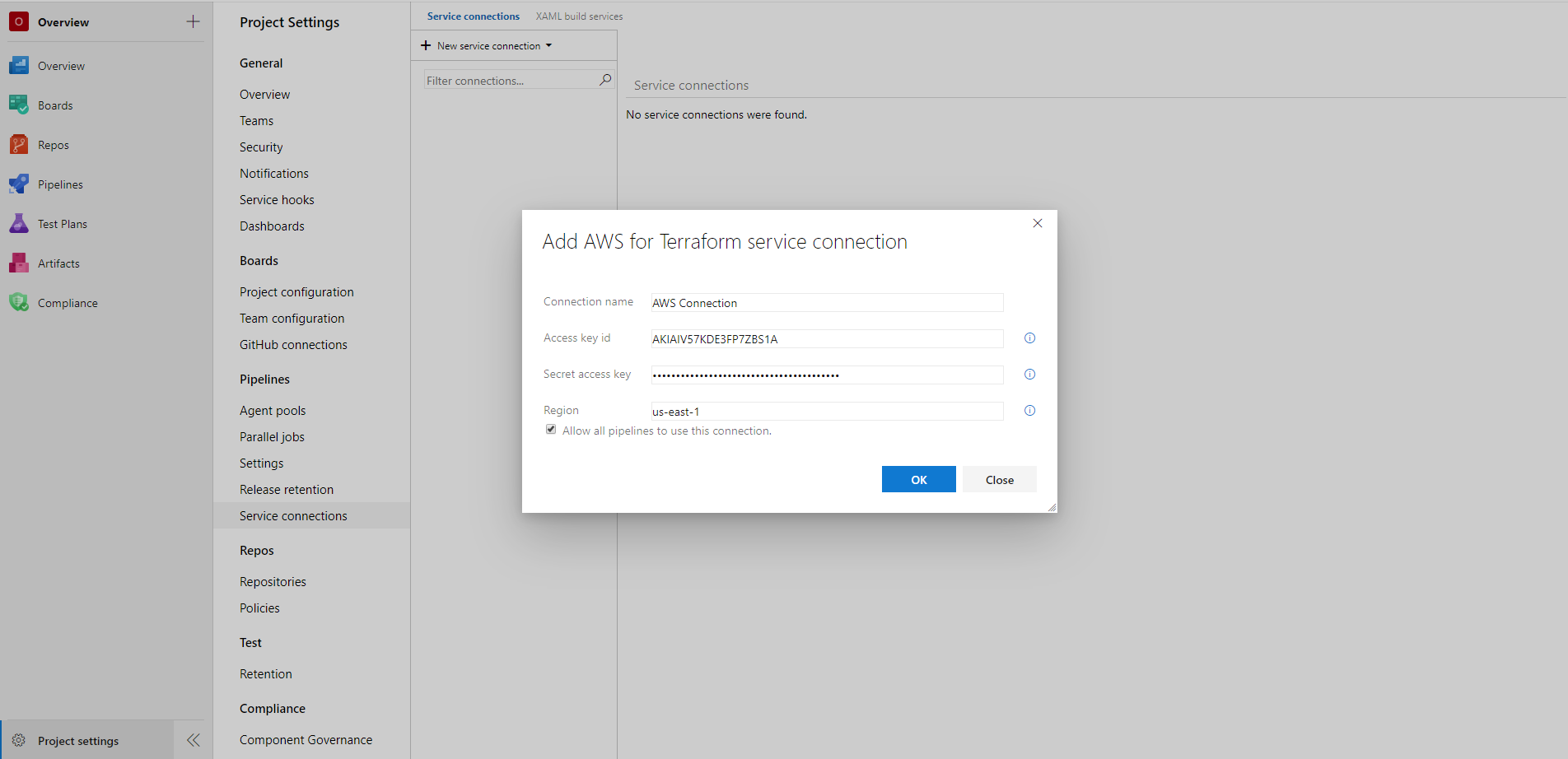1568x759 pixels.
Task: Open the Project settings gear menu
Action: [79, 740]
